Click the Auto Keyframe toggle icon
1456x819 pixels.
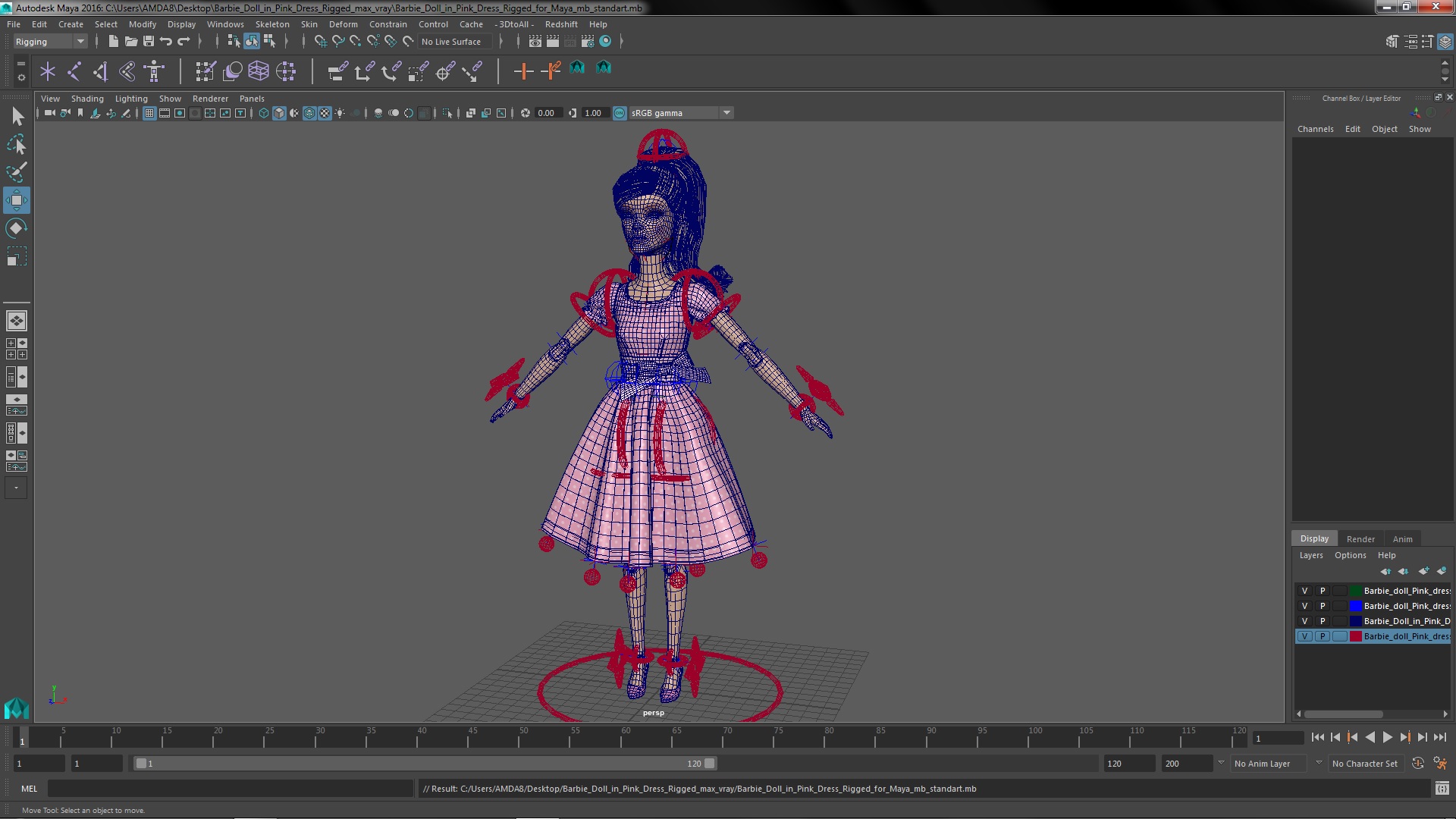[1417, 764]
